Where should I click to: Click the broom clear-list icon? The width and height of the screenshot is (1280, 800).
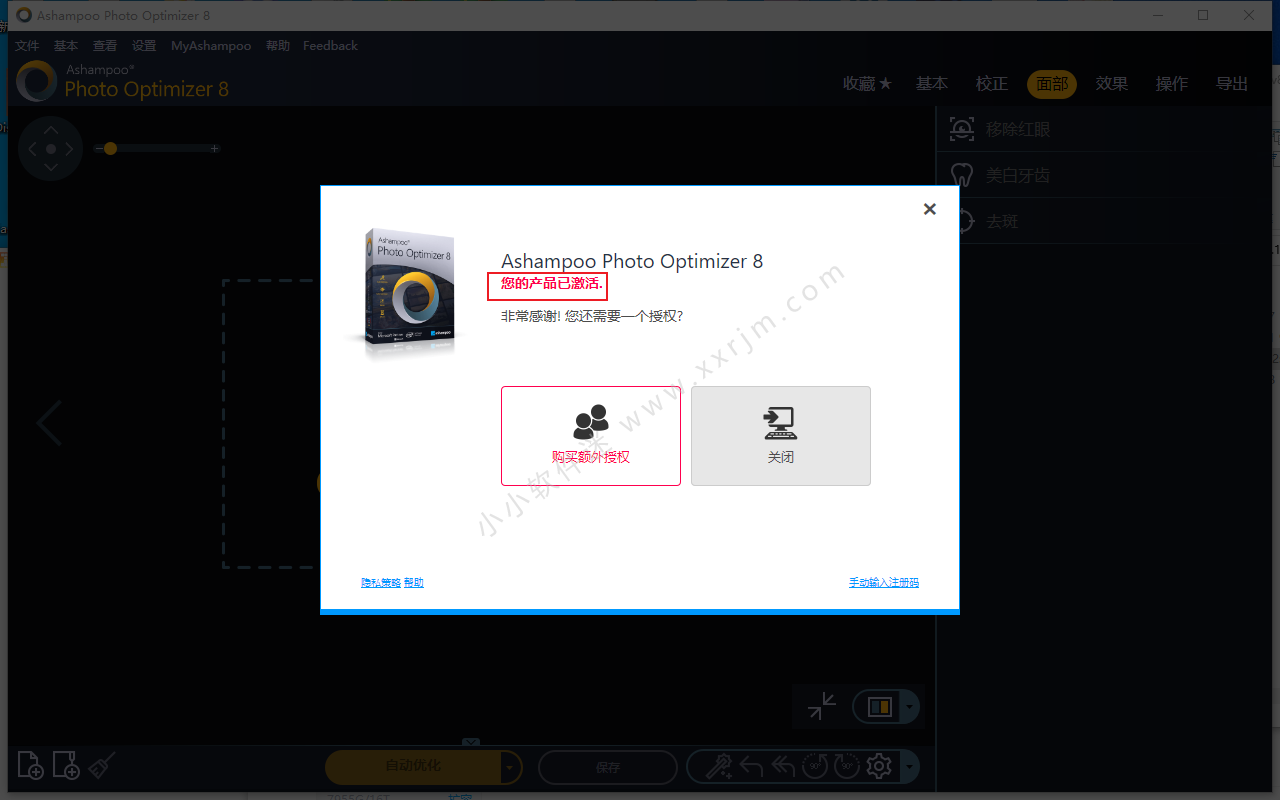[101, 765]
